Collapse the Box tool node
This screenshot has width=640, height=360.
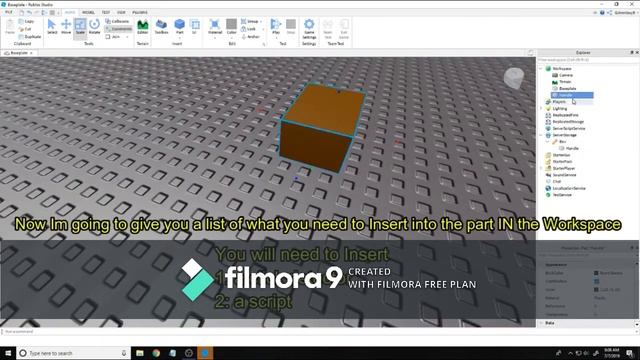click(548, 142)
